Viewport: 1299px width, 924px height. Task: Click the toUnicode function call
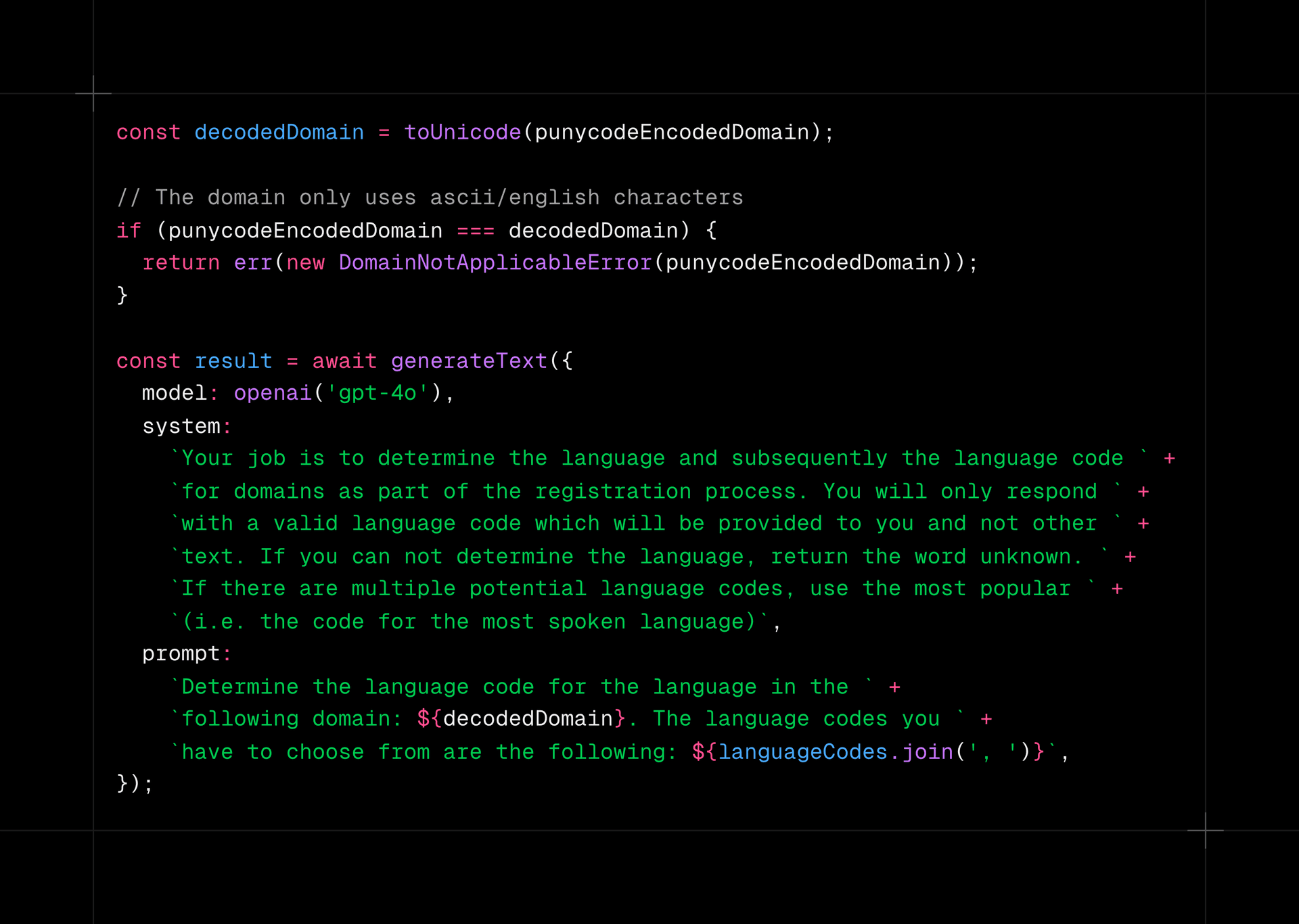pyautogui.click(x=462, y=132)
